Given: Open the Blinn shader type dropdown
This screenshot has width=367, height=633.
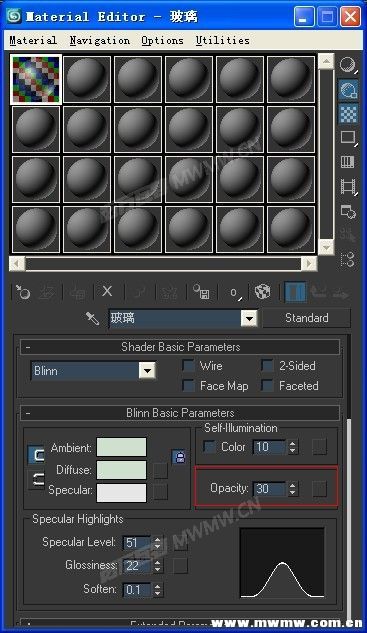Looking at the screenshot, I should tap(147, 371).
